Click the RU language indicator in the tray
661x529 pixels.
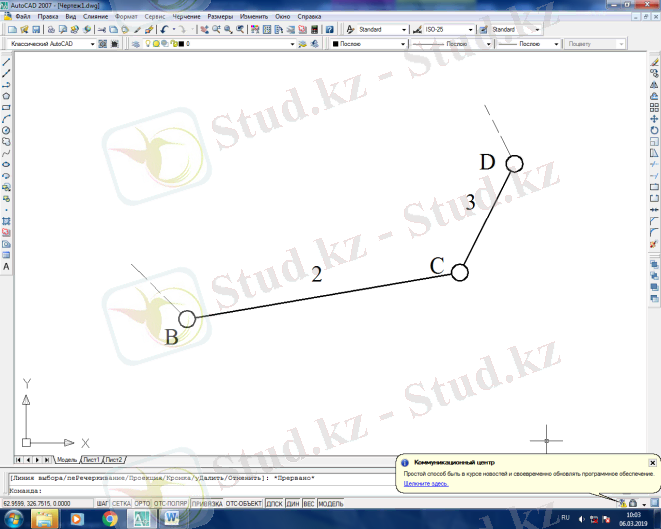pos(565,517)
